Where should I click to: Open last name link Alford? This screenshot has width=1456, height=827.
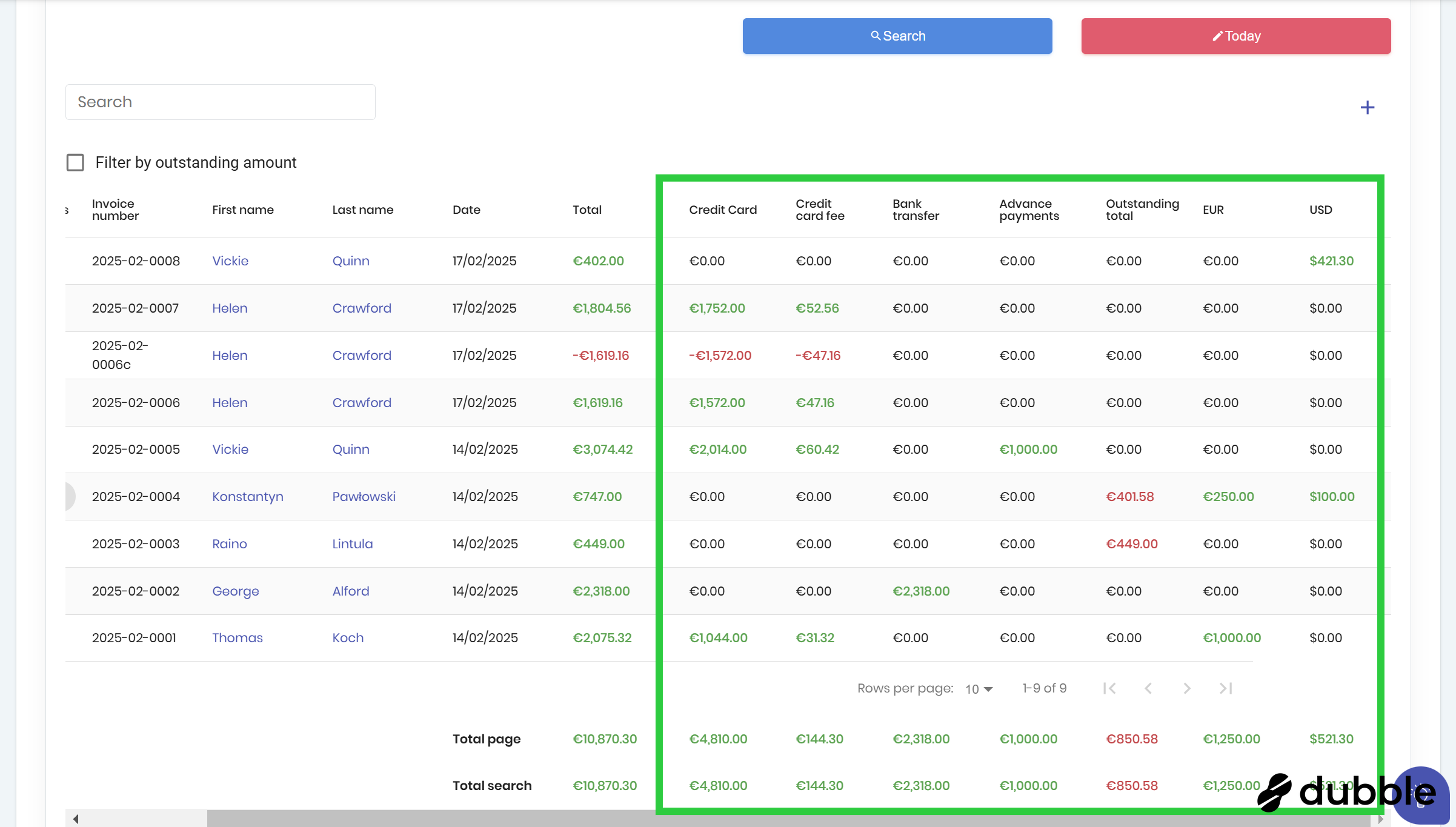click(350, 591)
